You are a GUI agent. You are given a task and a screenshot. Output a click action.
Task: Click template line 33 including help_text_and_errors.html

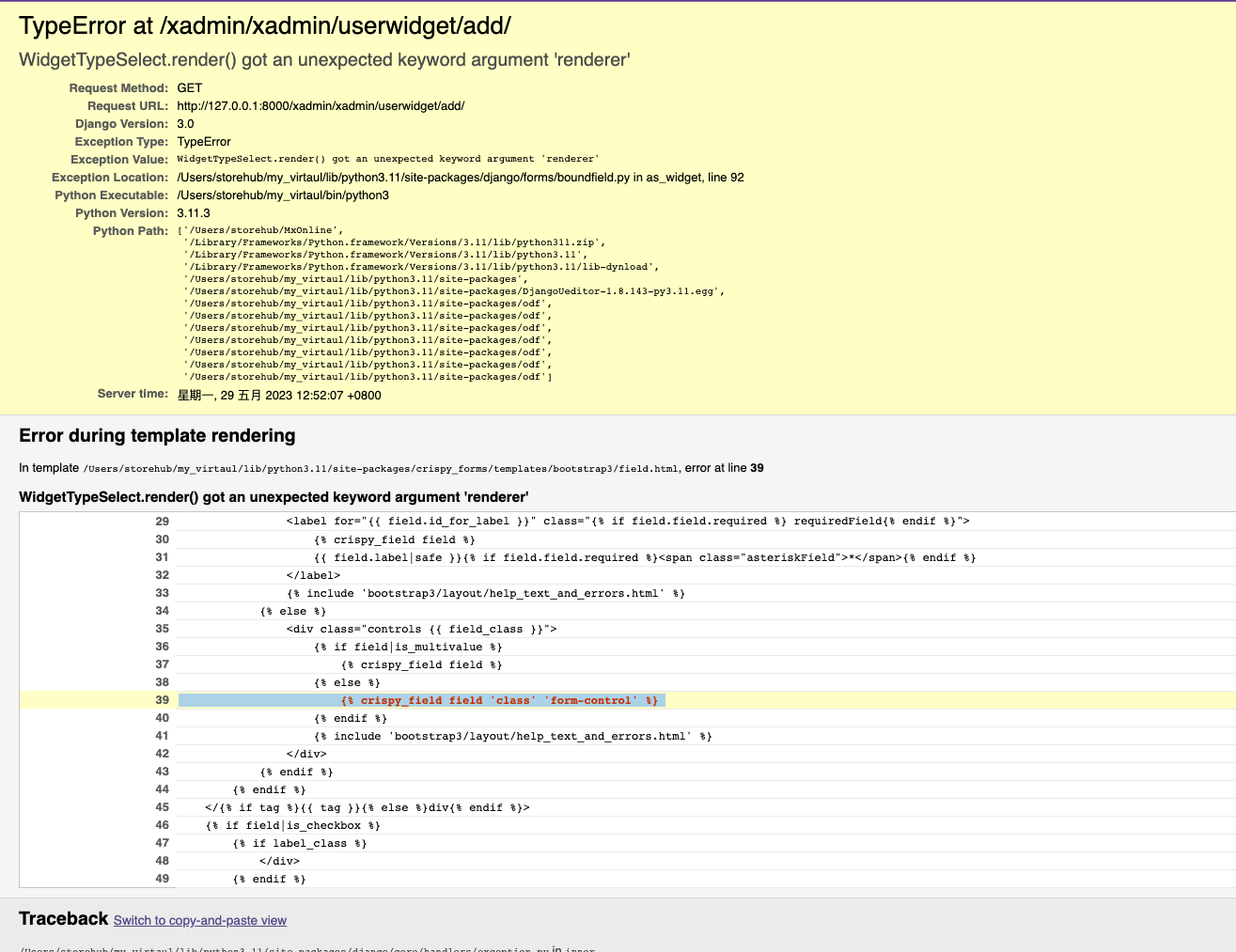click(486, 593)
